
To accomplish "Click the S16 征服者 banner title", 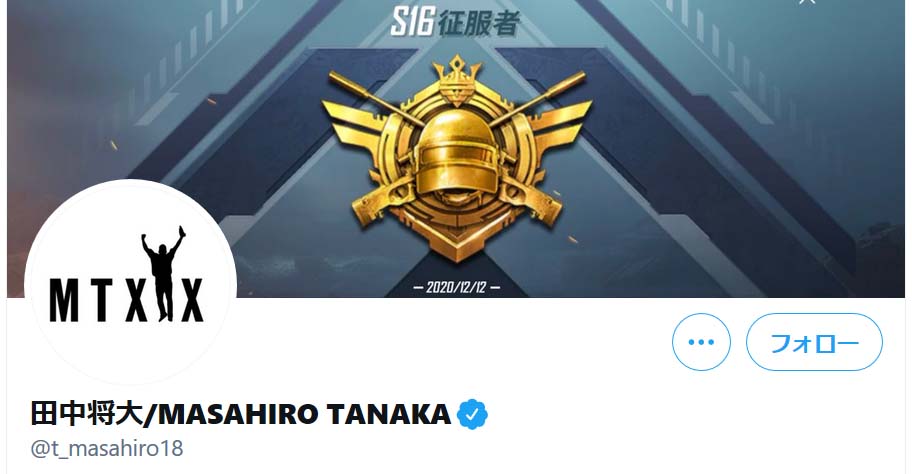I will [x=455, y=23].
